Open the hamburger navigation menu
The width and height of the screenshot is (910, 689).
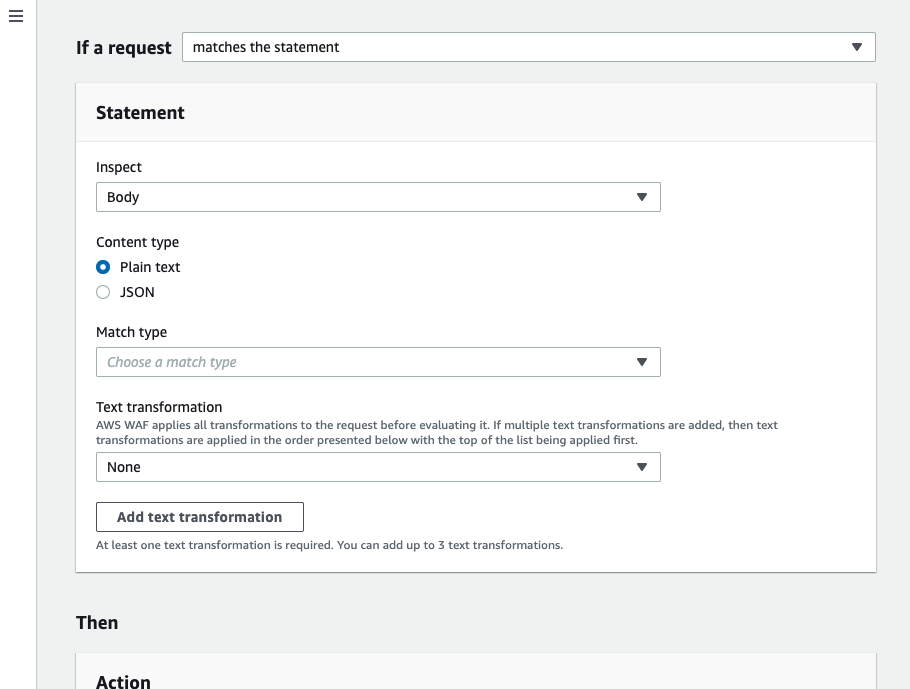16,16
